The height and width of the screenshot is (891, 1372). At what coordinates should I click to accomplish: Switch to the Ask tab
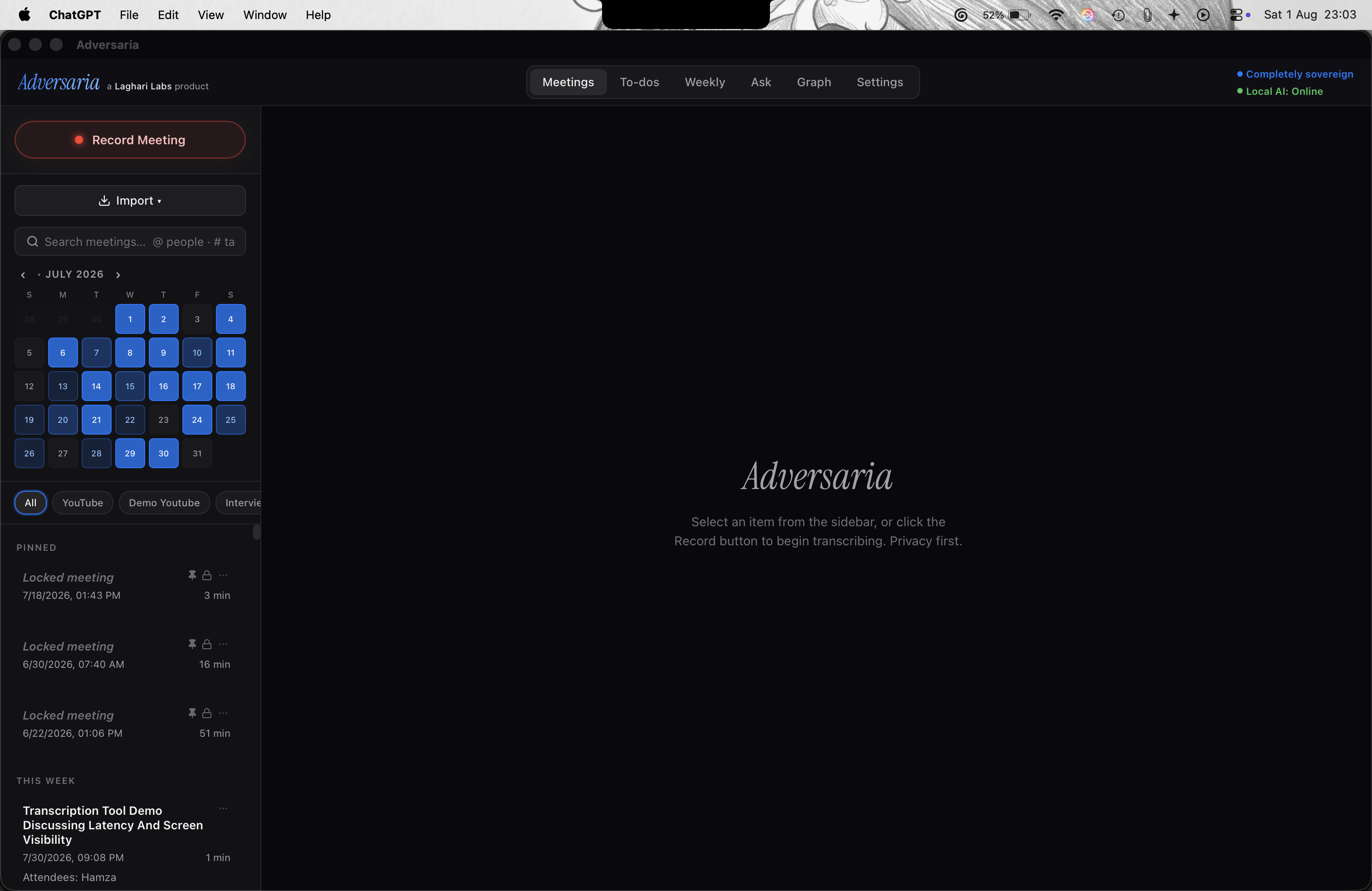(760, 83)
